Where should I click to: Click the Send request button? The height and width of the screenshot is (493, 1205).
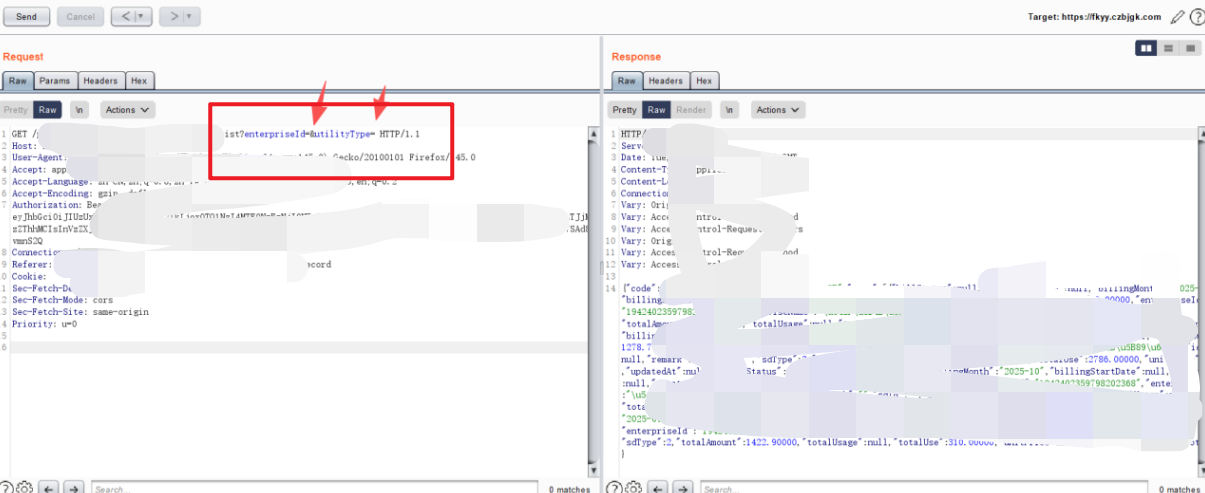tap(26, 16)
